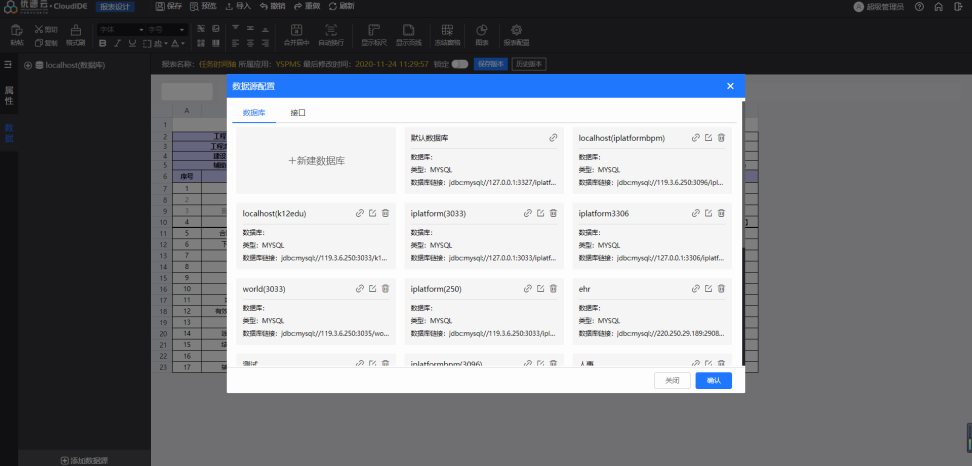The height and width of the screenshot is (466, 972).
Task: Click link icon on localhost(iplatformbpm) card
Action: (x=696, y=138)
